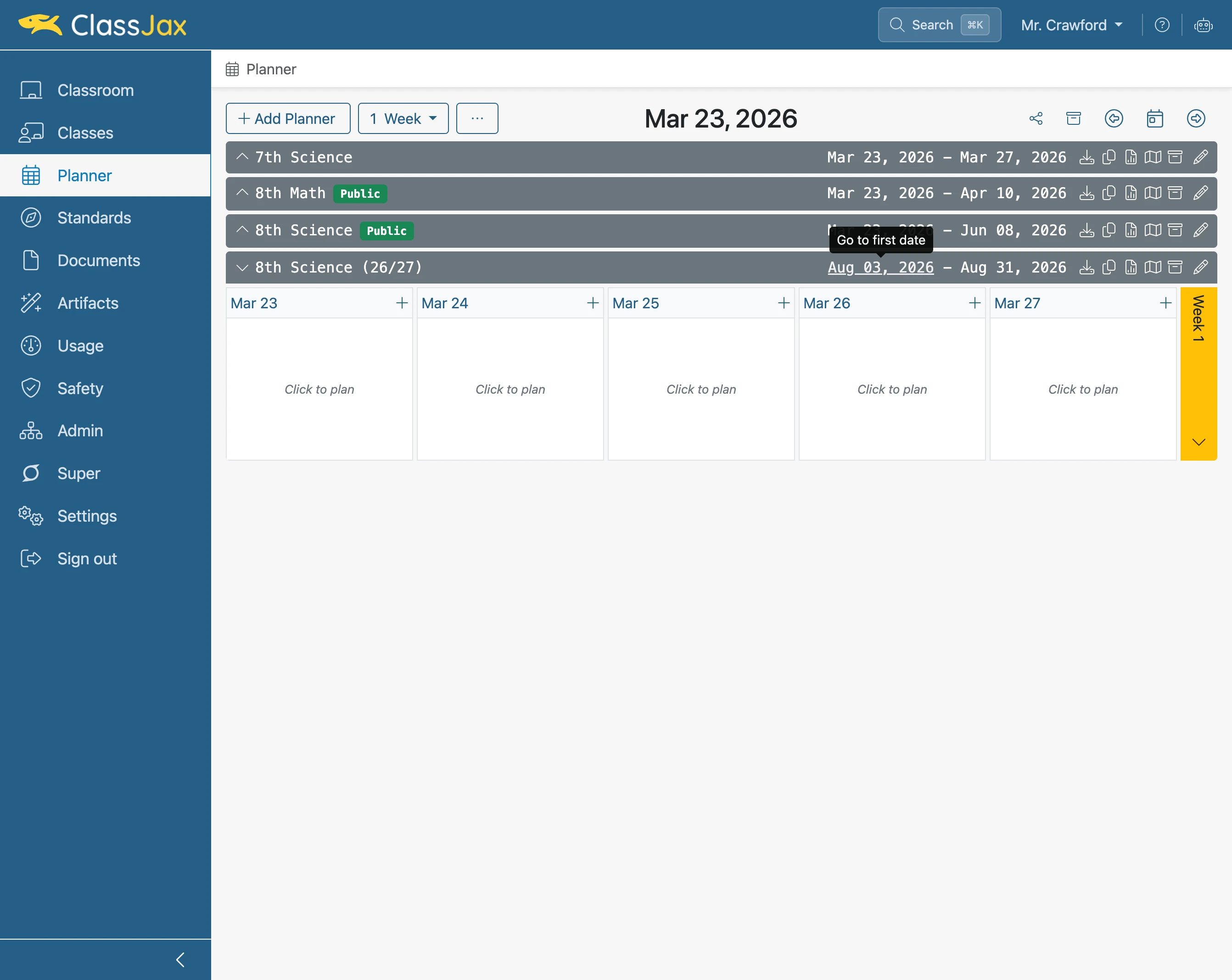Open the robot assistant icon
Screen dimensions: 1232x980
coord(1204,25)
